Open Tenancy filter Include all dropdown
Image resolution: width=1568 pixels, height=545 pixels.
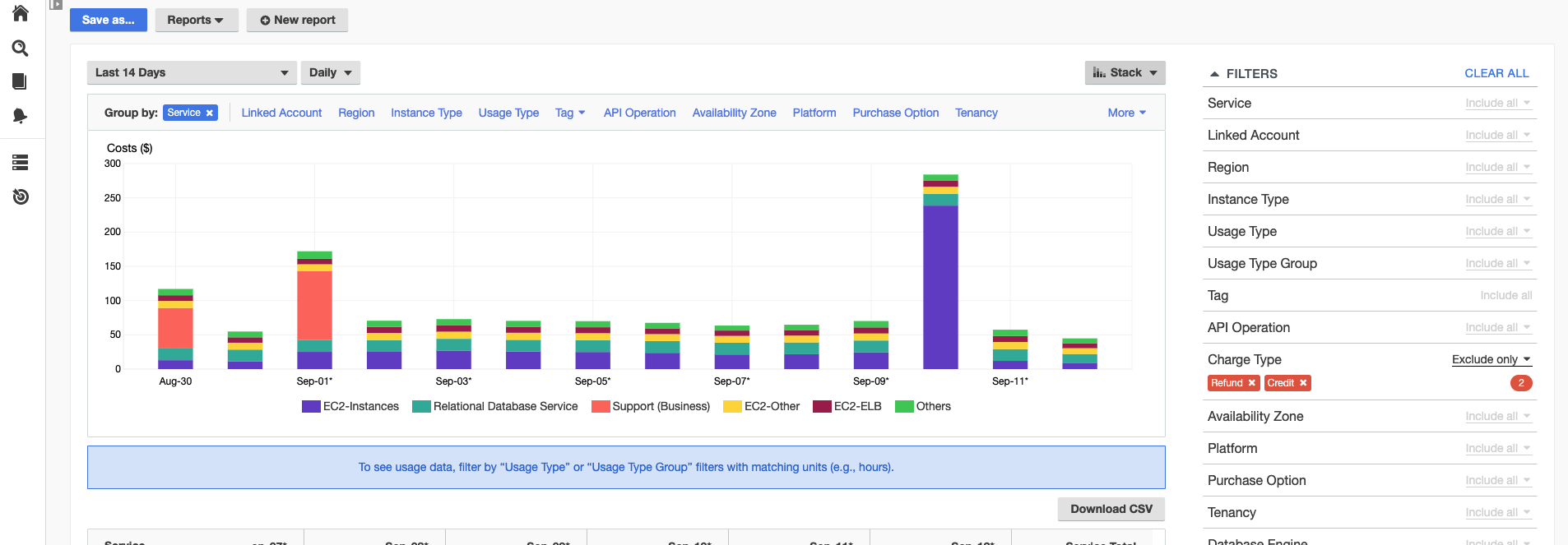(x=1498, y=513)
